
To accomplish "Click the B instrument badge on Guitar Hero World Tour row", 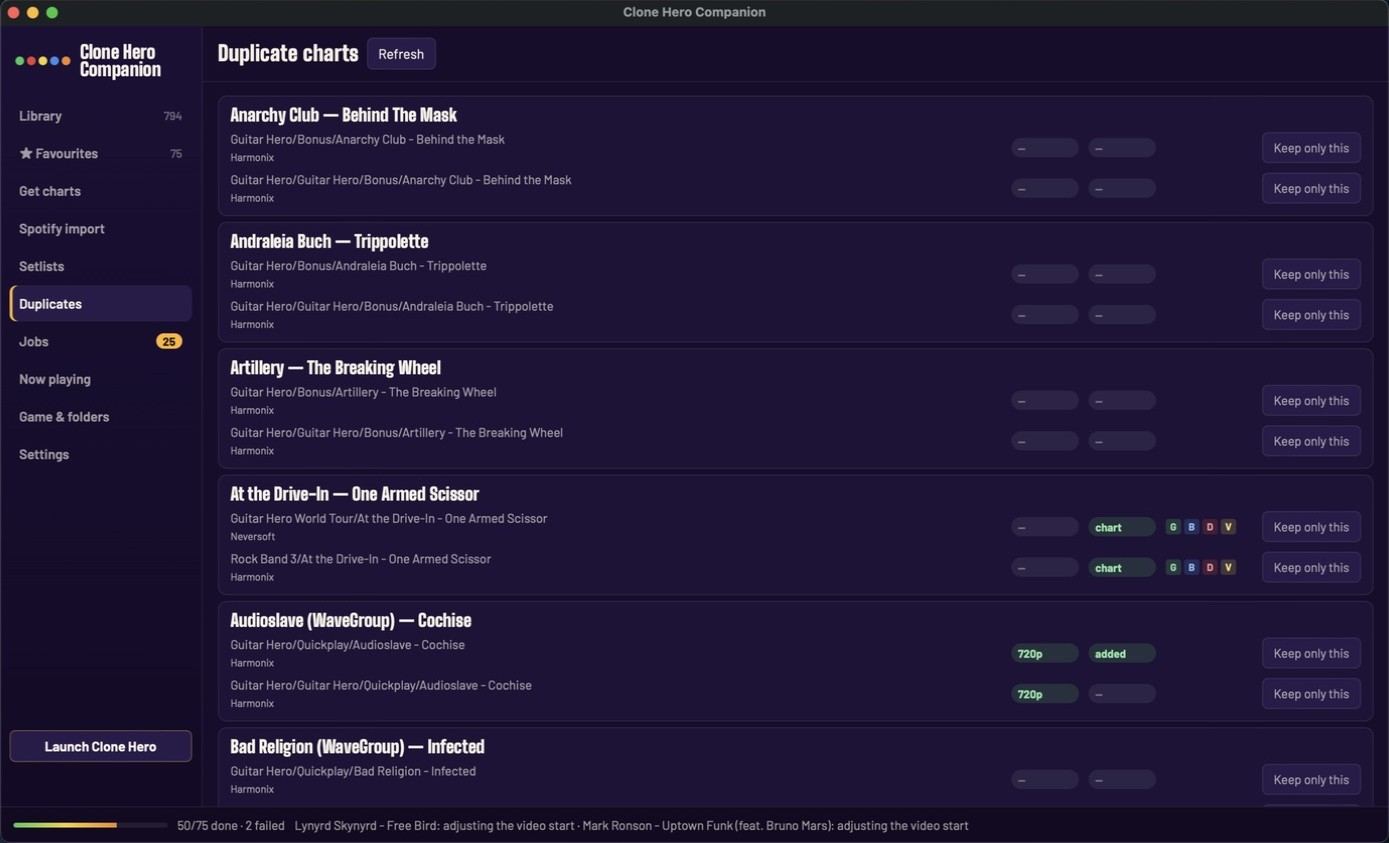I will coord(1191,527).
